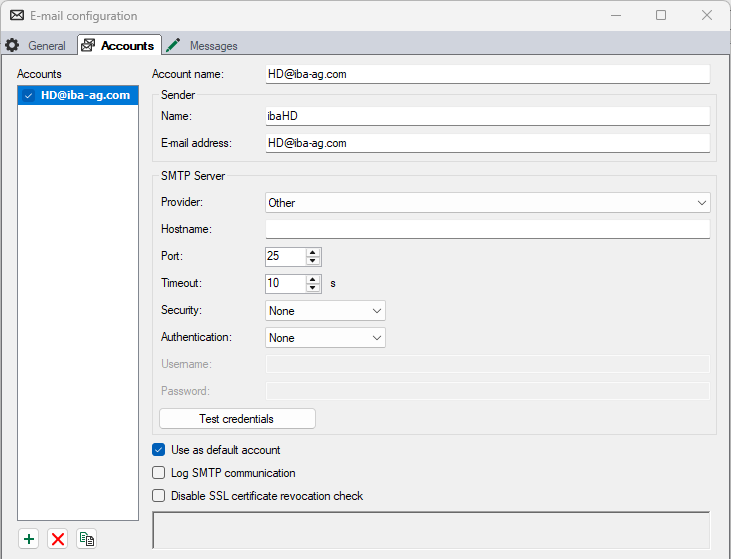The width and height of the screenshot is (731, 559).
Task: Click the Hostname input field
Action: (x=487, y=230)
